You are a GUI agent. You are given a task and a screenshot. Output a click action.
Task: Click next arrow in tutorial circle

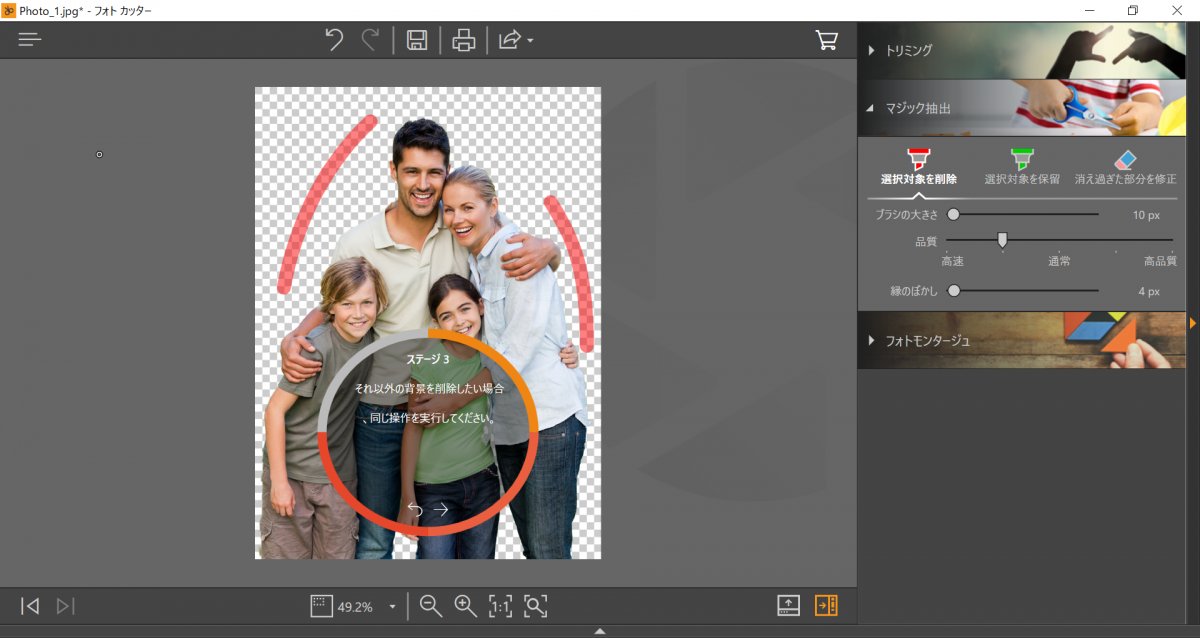point(441,509)
